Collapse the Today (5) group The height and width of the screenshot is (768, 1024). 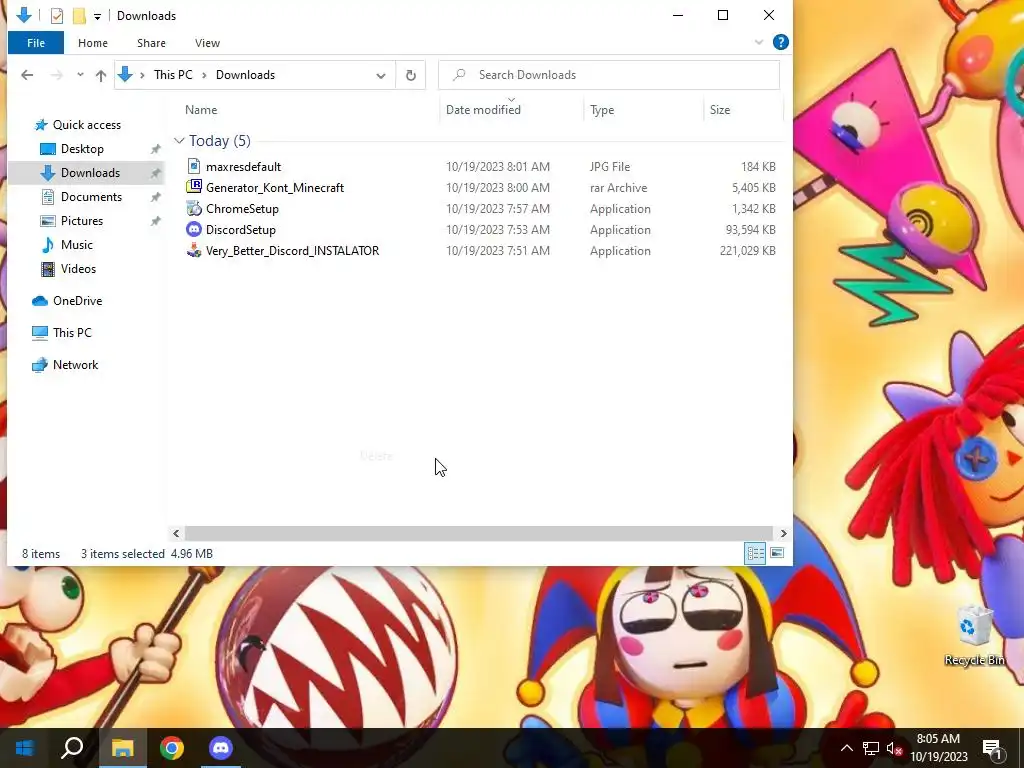(179, 141)
